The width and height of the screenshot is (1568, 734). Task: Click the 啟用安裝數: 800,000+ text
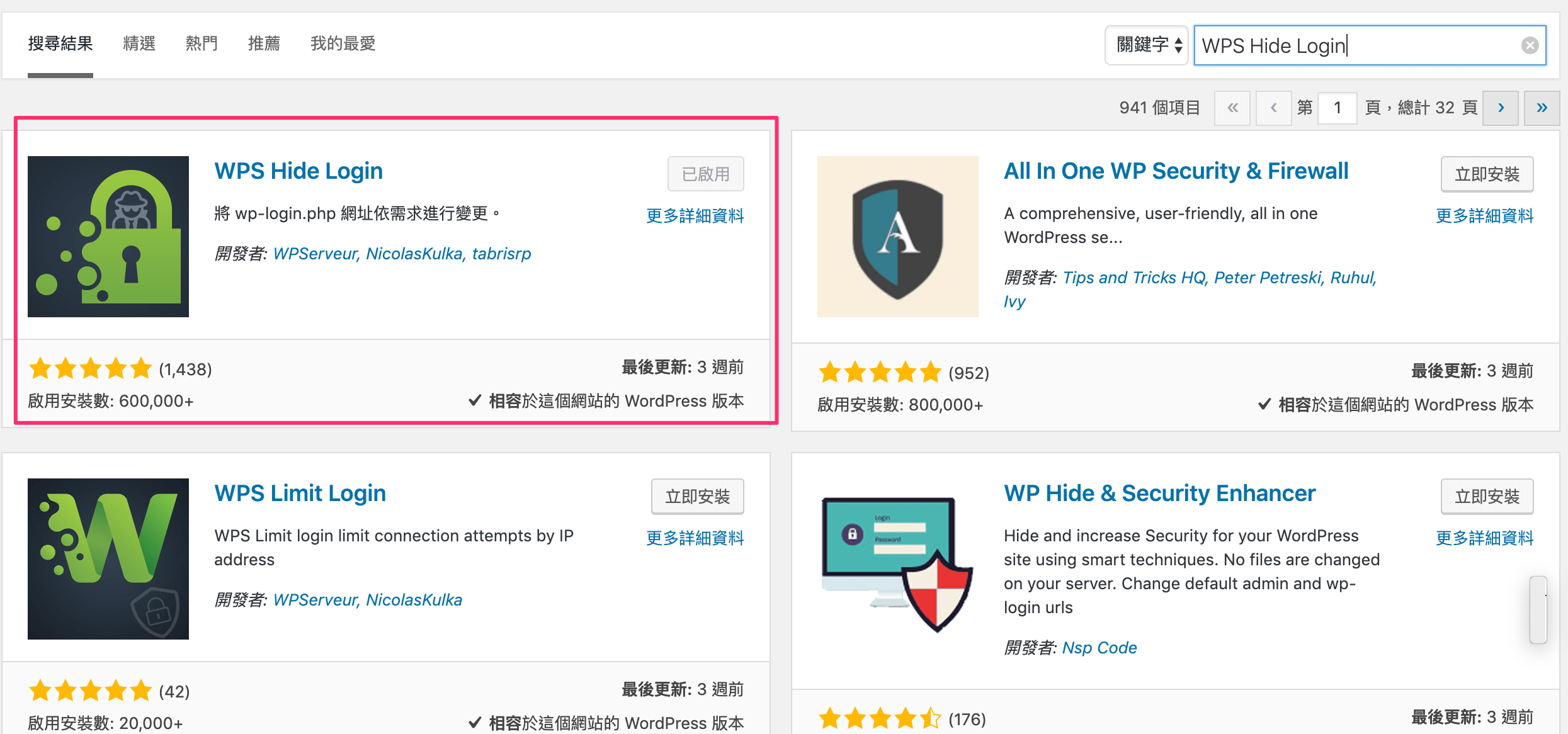(x=900, y=405)
